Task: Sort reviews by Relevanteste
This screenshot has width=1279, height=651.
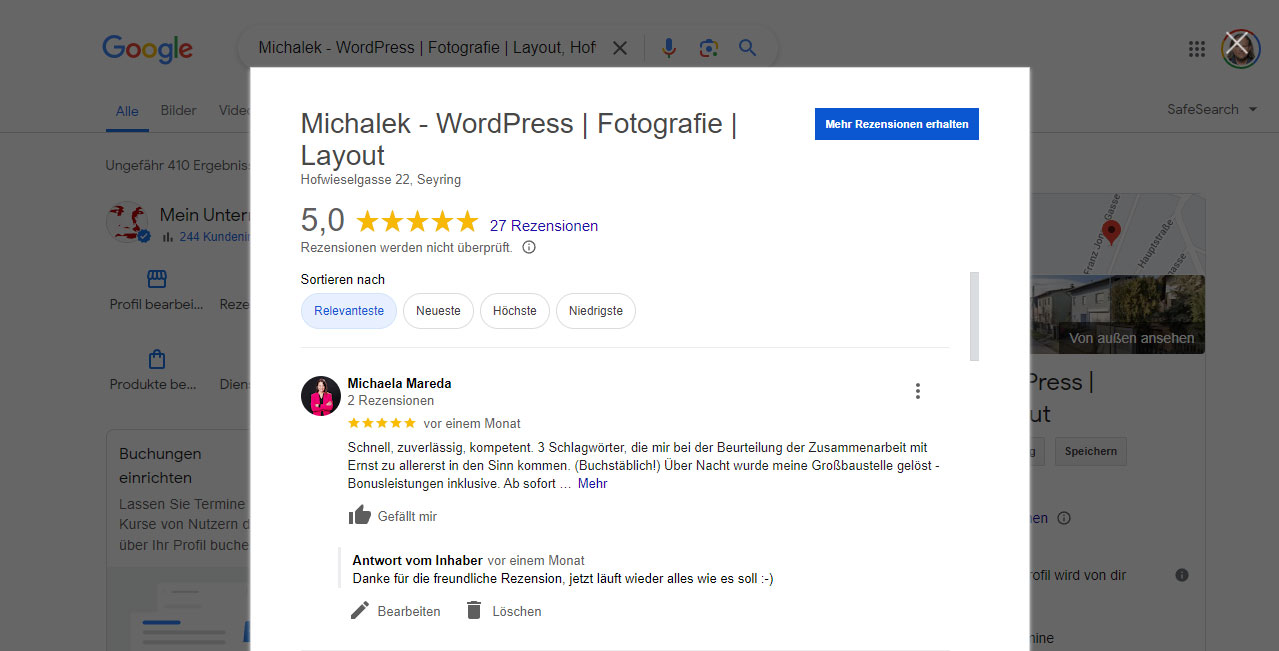Action: click(349, 311)
